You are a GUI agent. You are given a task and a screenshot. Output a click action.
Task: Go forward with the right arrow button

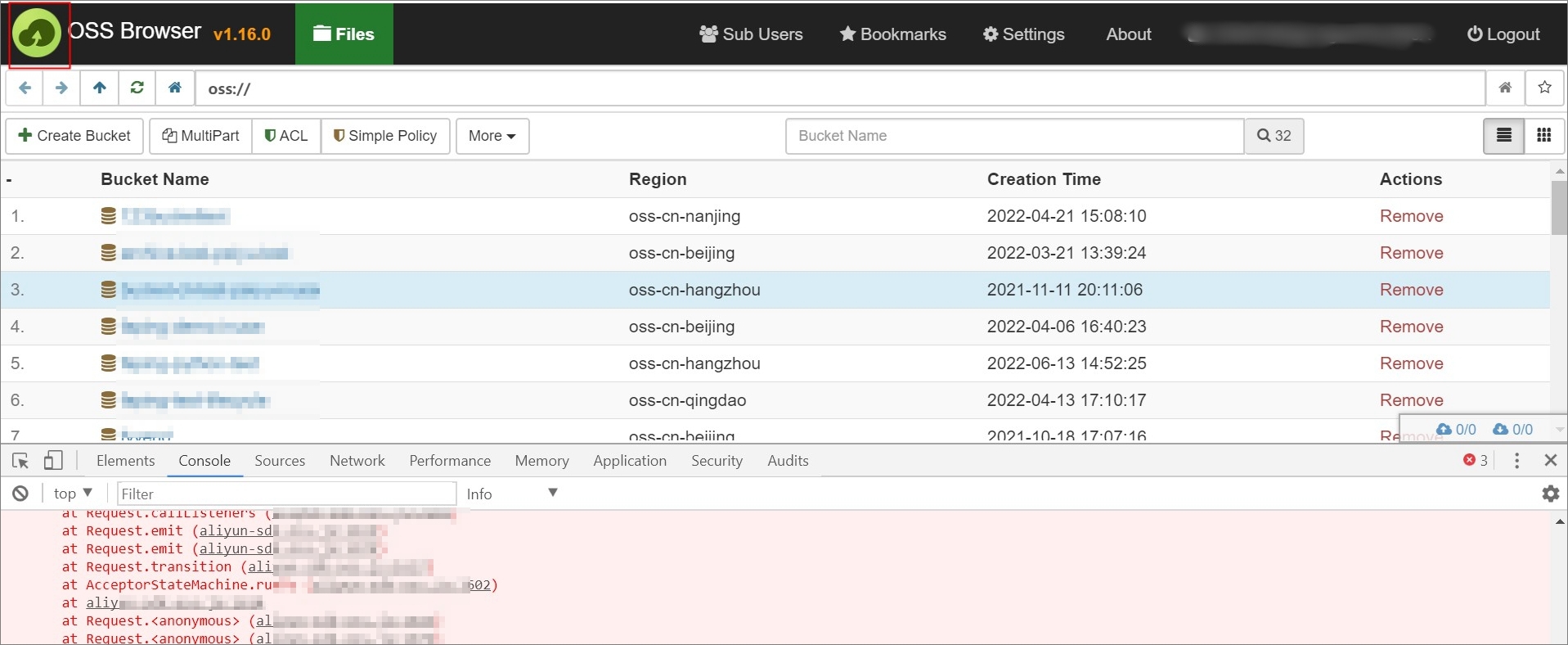(61, 88)
